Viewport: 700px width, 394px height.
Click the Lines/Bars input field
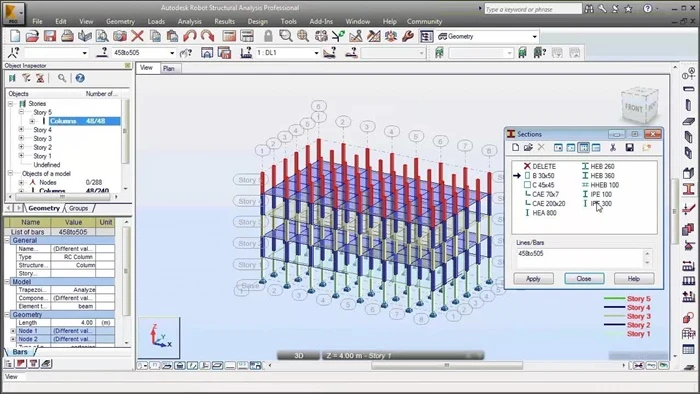[x=580, y=258]
